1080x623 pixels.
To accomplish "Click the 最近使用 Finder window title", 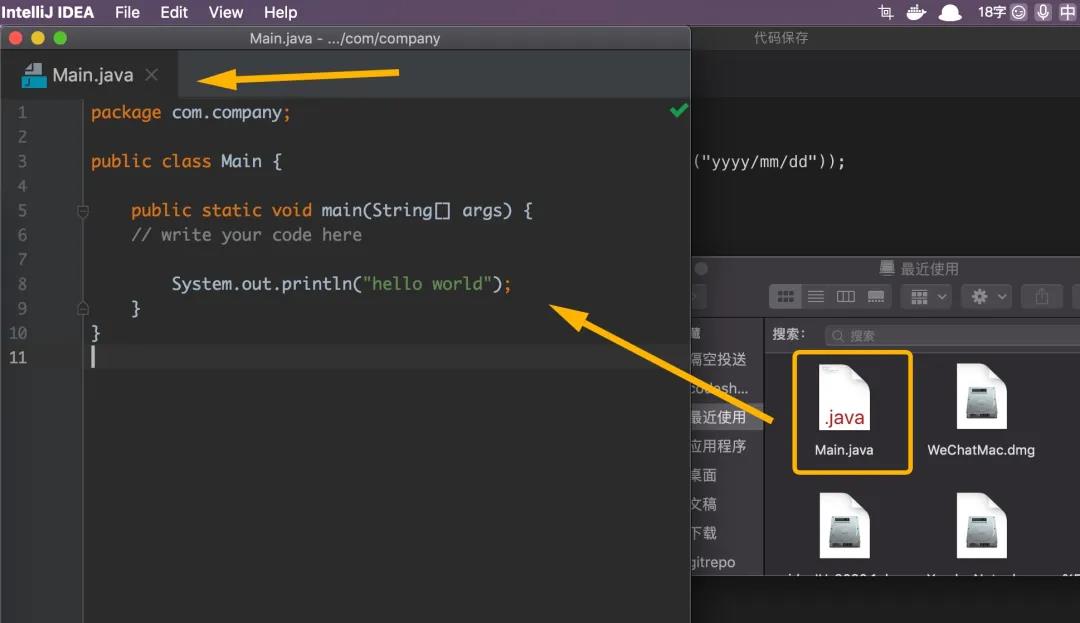I will (929, 268).
